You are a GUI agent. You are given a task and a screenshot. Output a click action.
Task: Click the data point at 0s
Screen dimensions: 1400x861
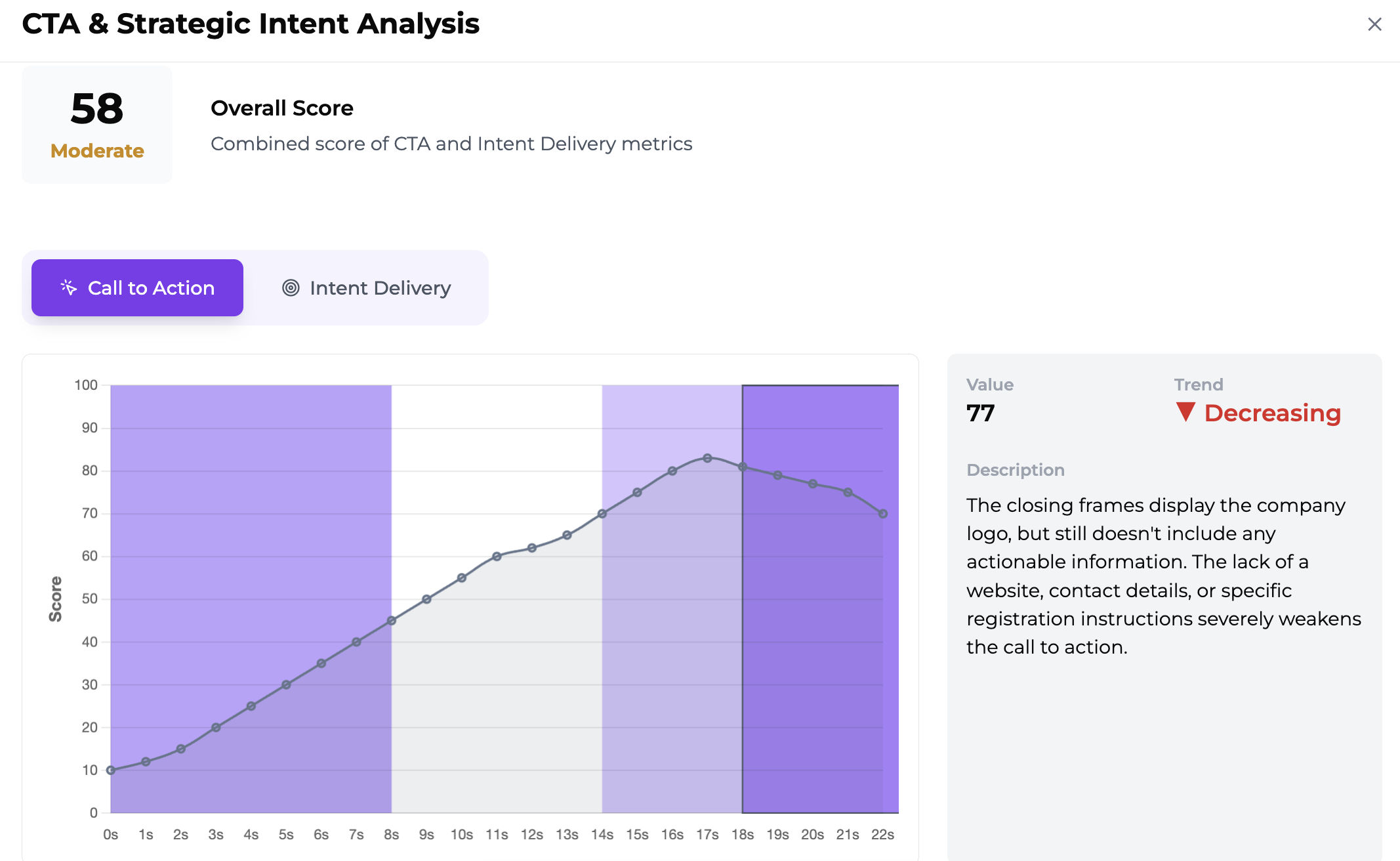coord(111,770)
